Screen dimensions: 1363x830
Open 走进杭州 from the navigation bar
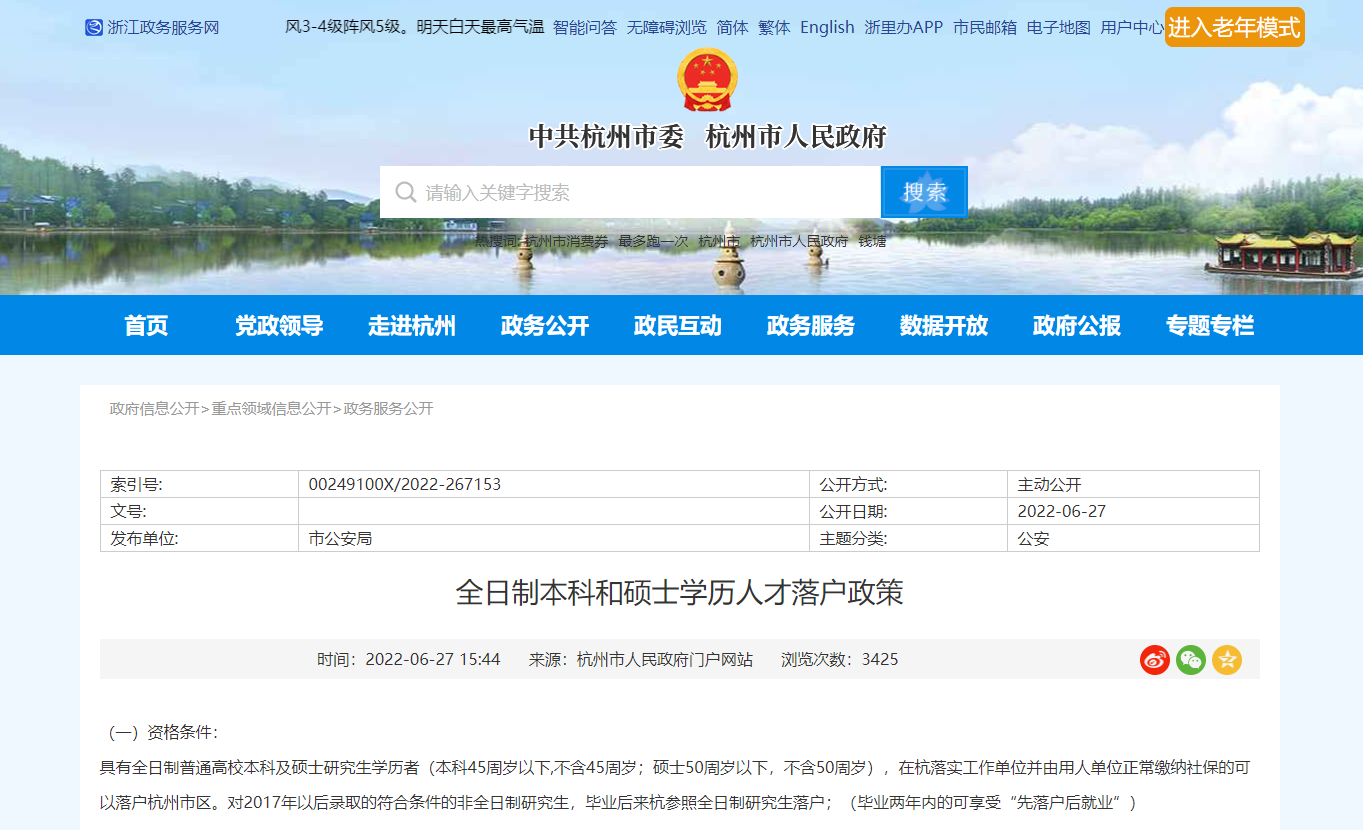[412, 325]
